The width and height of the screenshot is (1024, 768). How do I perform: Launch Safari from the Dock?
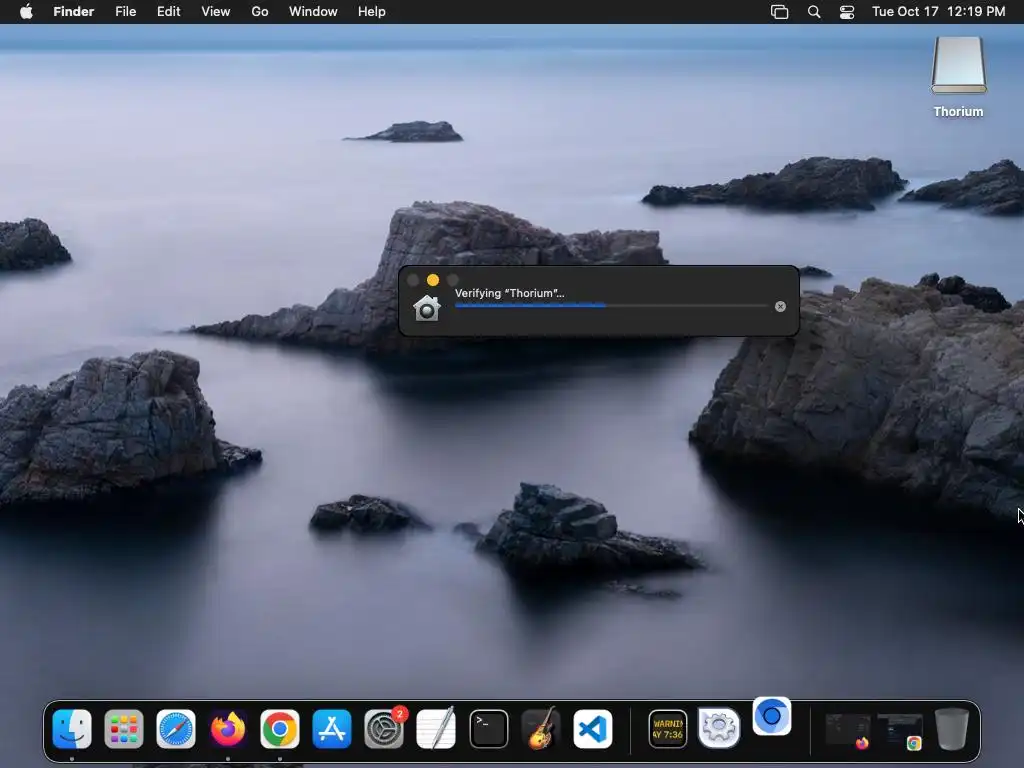click(x=176, y=729)
